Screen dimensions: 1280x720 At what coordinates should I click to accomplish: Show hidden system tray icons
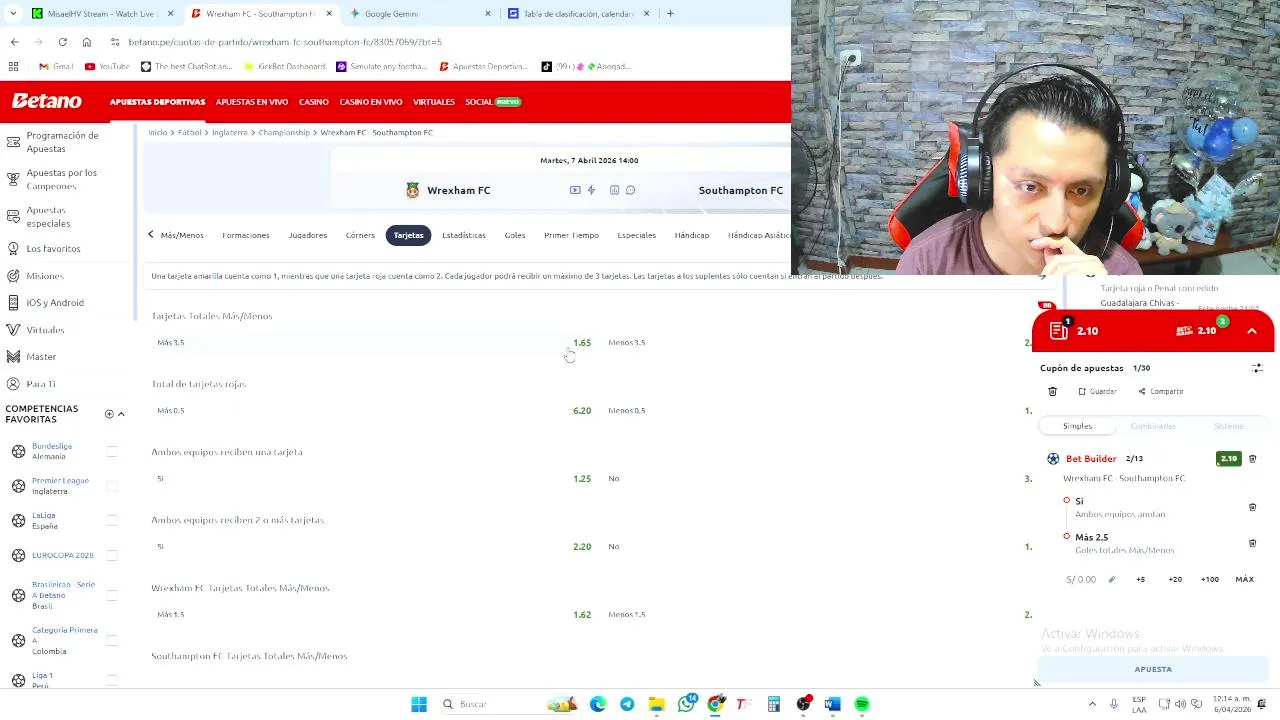(x=1092, y=704)
